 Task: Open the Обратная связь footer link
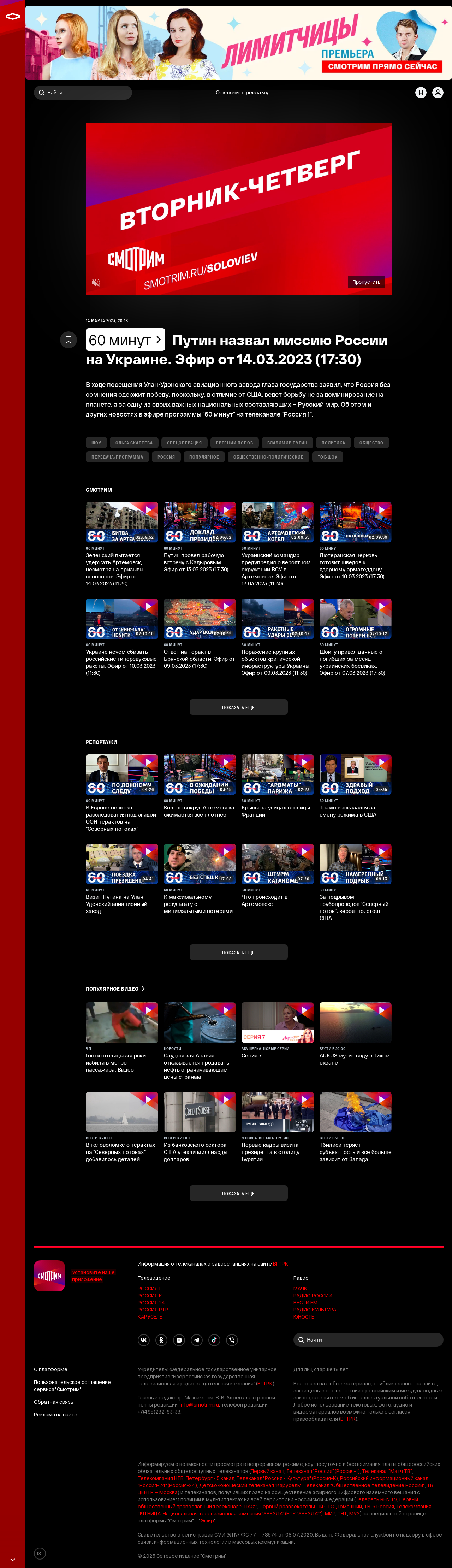point(54,1402)
